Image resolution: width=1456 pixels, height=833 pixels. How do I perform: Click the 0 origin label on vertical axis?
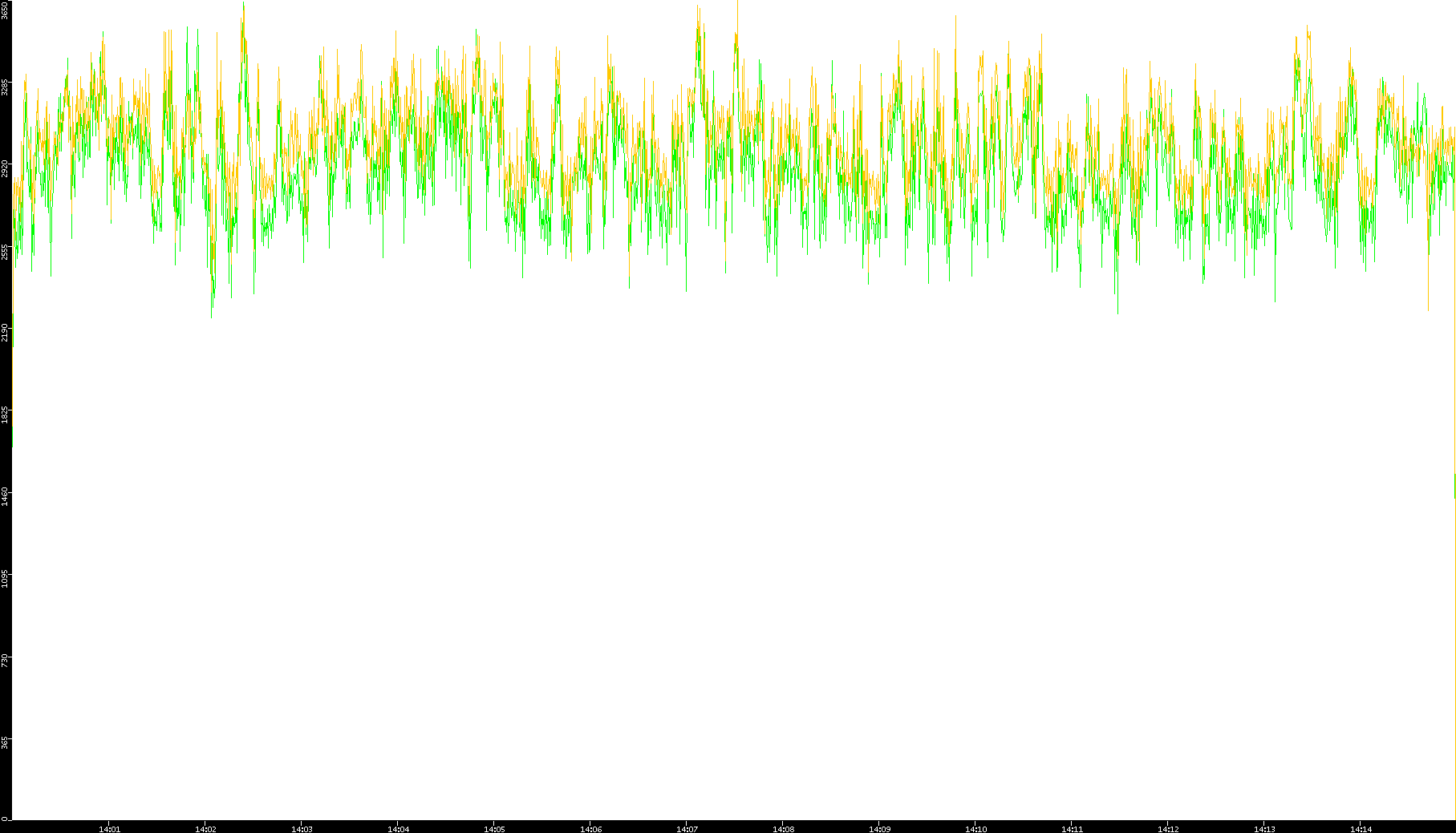(4, 819)
